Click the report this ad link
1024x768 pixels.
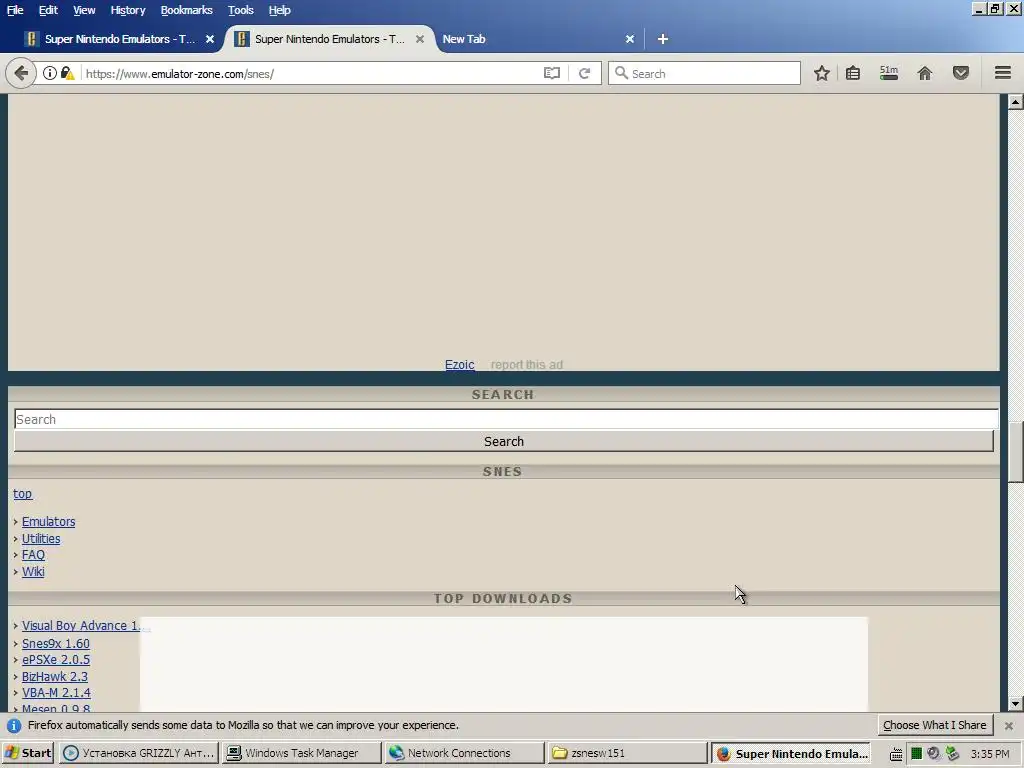coord(526,364)
